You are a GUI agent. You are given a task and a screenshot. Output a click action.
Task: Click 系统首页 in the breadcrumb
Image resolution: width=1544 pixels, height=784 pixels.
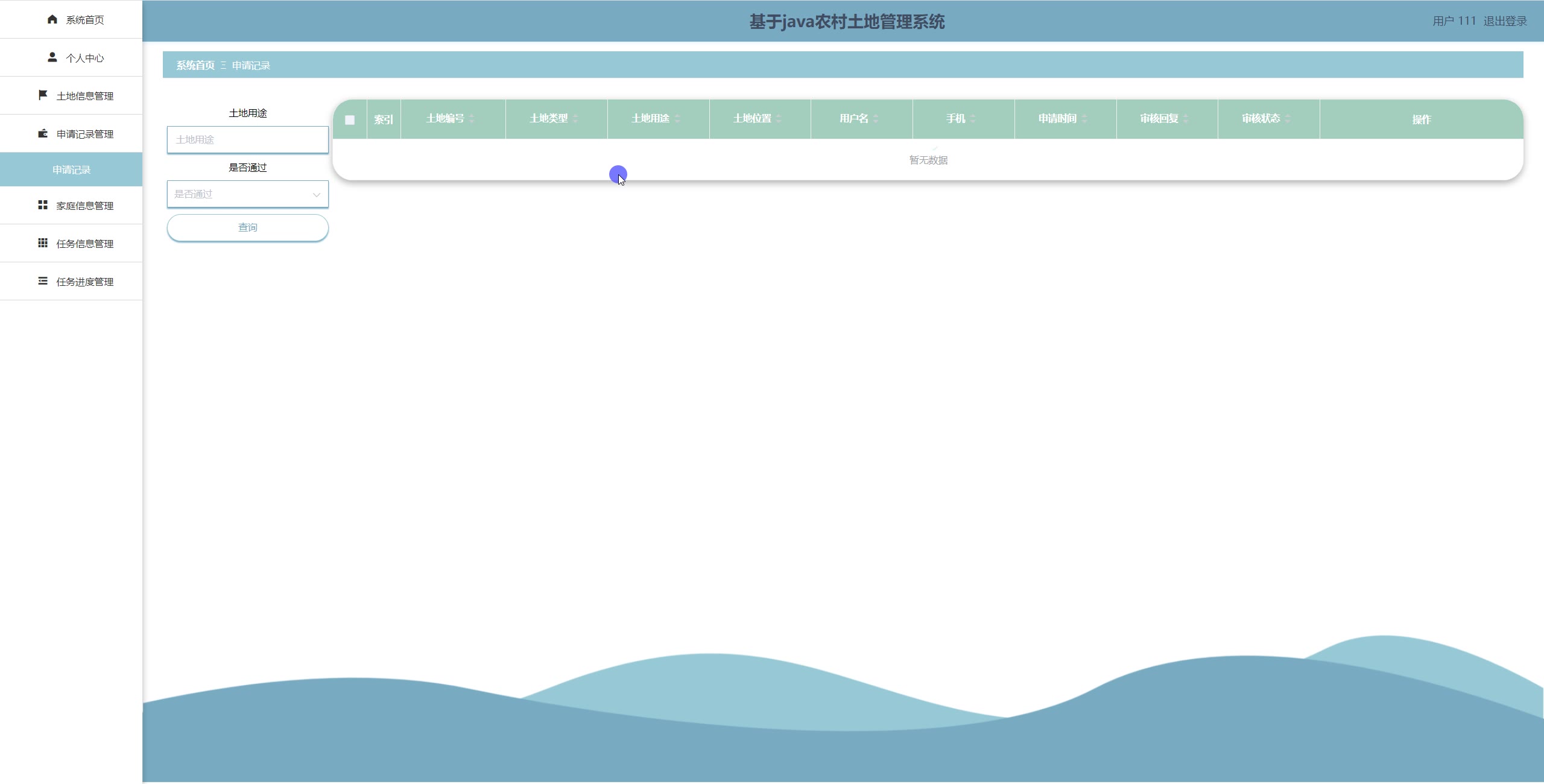click(x=195, y=65)
